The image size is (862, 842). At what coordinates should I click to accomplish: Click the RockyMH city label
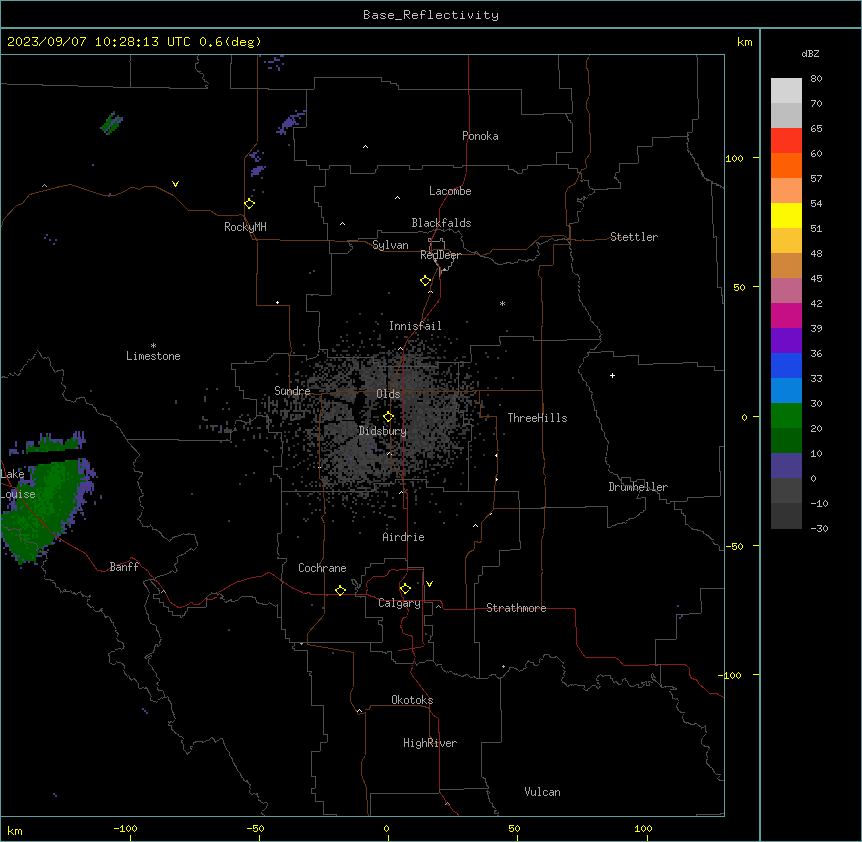coord(245,227)
